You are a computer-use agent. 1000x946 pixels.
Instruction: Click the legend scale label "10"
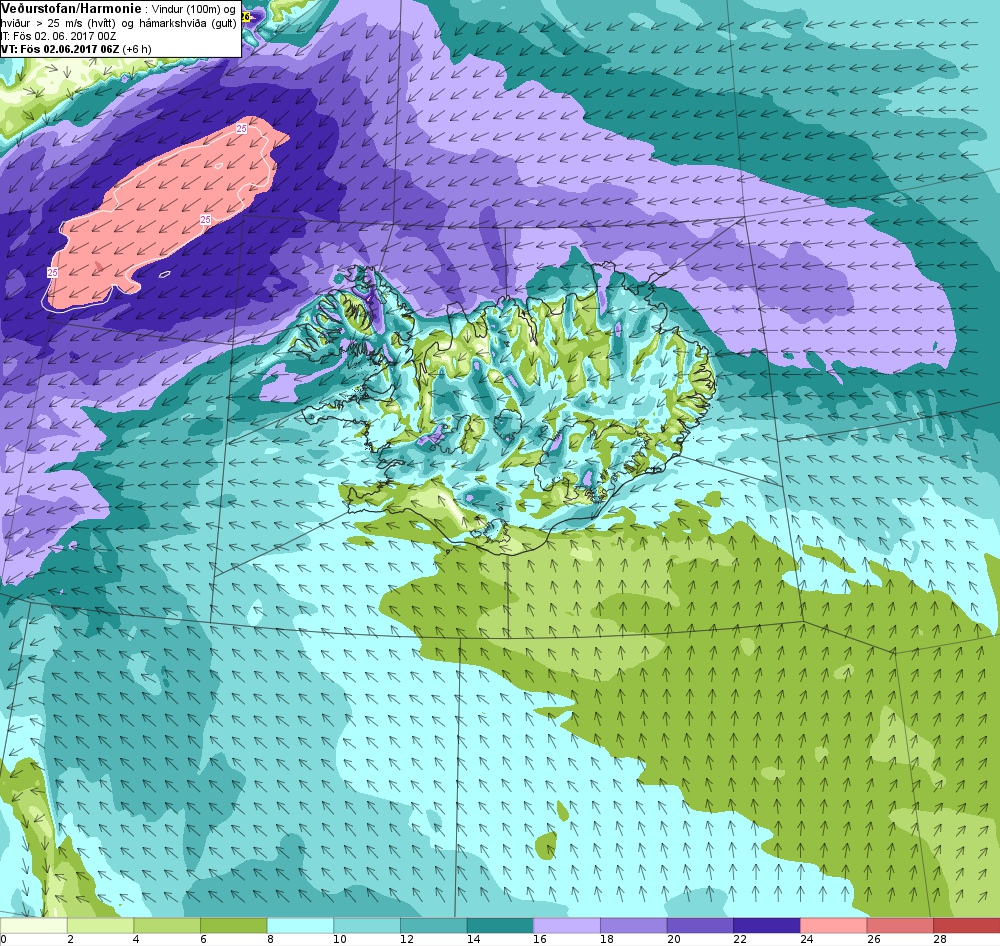tap(339, 939)
